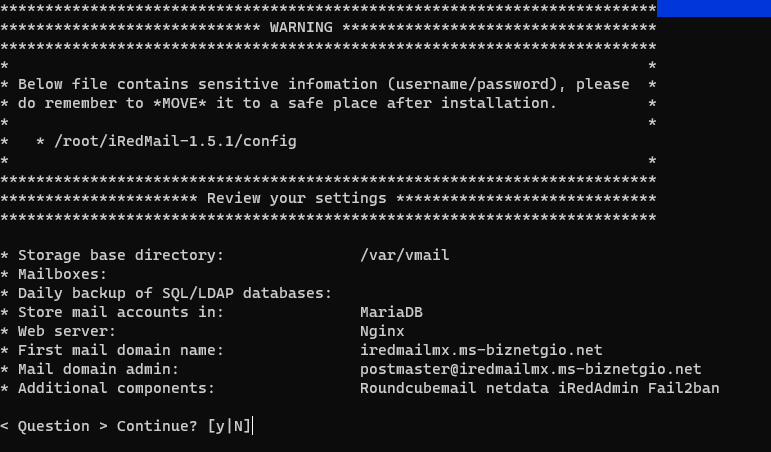Click the MariaDB value

[x=391, y=312]
